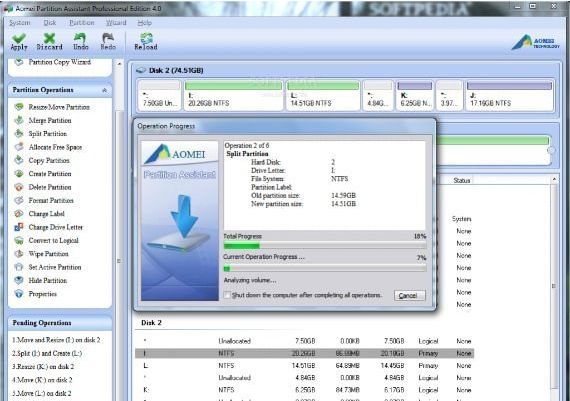The width and height of the screenshot is (570, 401).
Task: Click pending operation Move (L:) on disk 2
Action: pyautogui.click(x=42, y=393)
